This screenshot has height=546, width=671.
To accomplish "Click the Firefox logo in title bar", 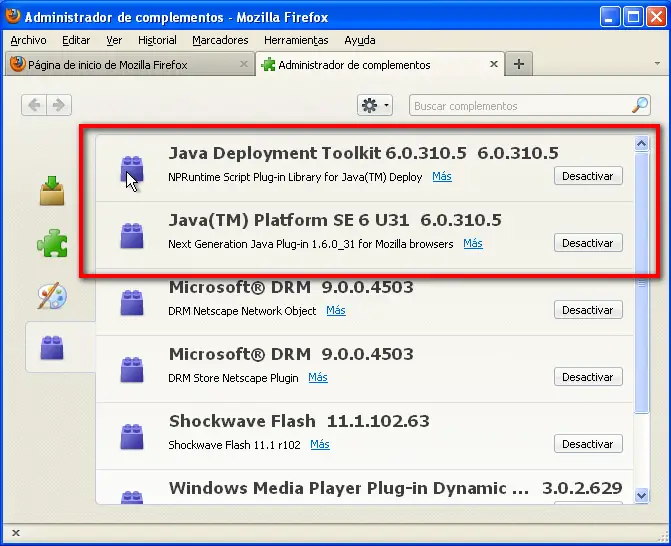I will 13,16.
